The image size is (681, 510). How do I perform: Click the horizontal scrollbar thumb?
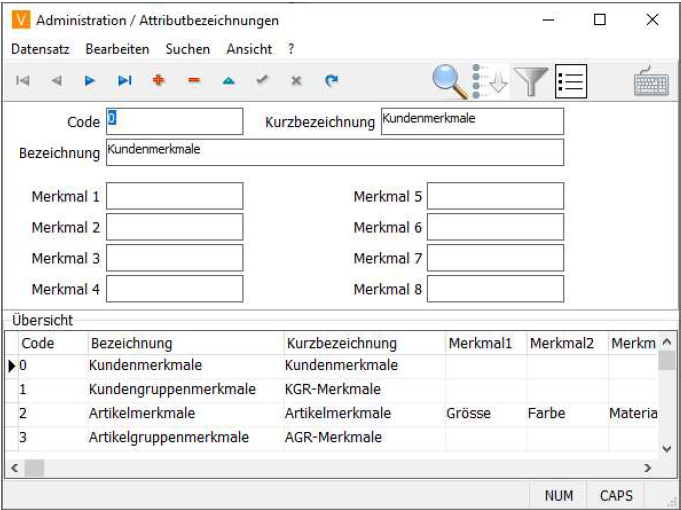point(34,468)
